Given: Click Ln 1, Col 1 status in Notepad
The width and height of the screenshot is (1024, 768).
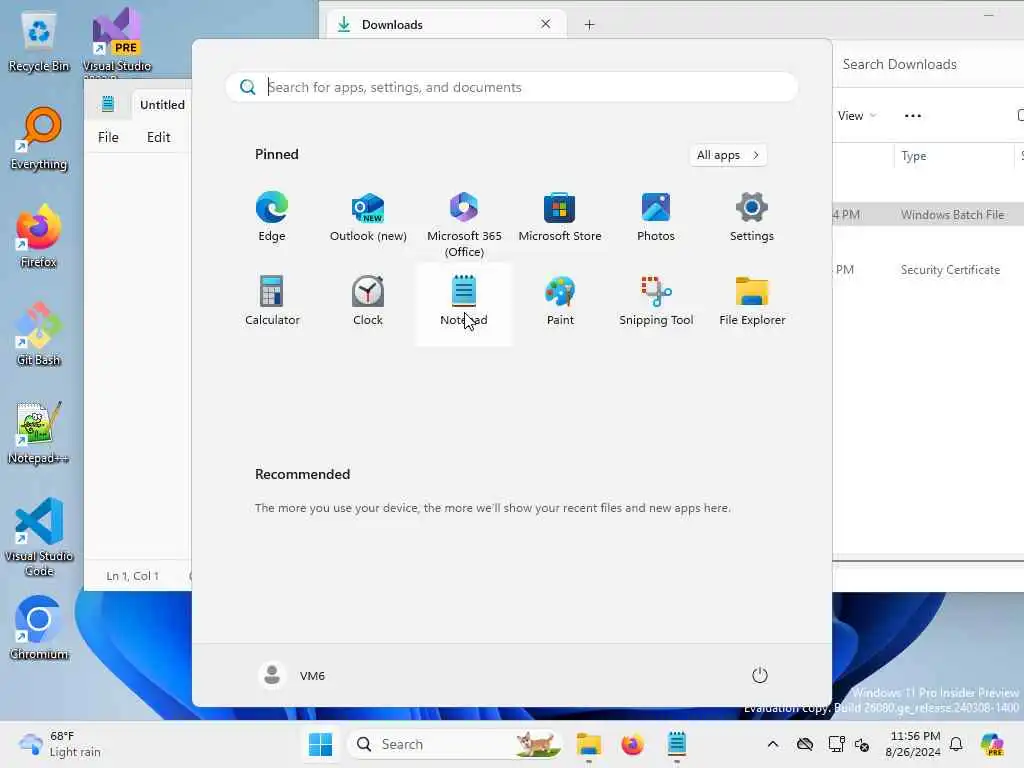Looking at the screenshot, I should point(133,576).
